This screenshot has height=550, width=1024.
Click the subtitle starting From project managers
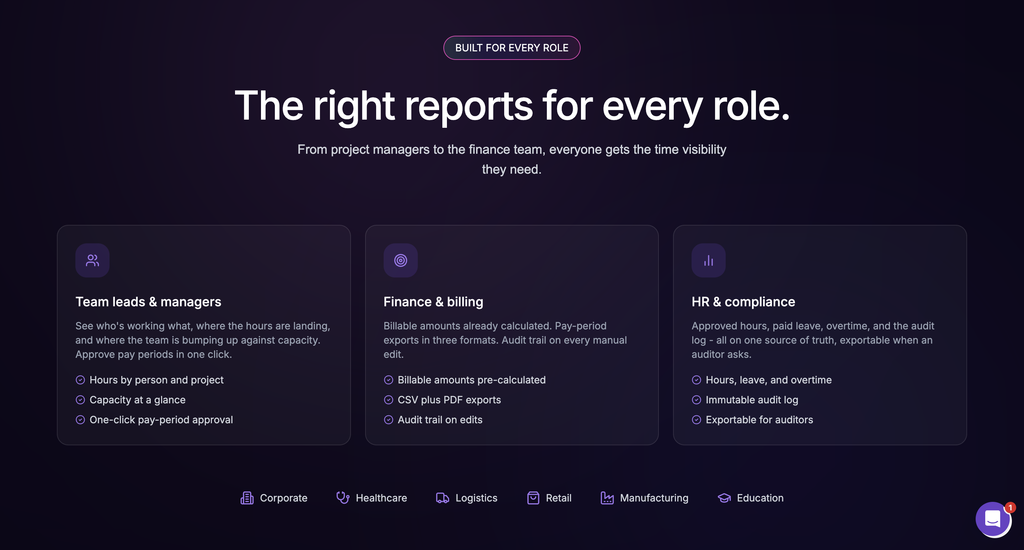click(512, 159)
